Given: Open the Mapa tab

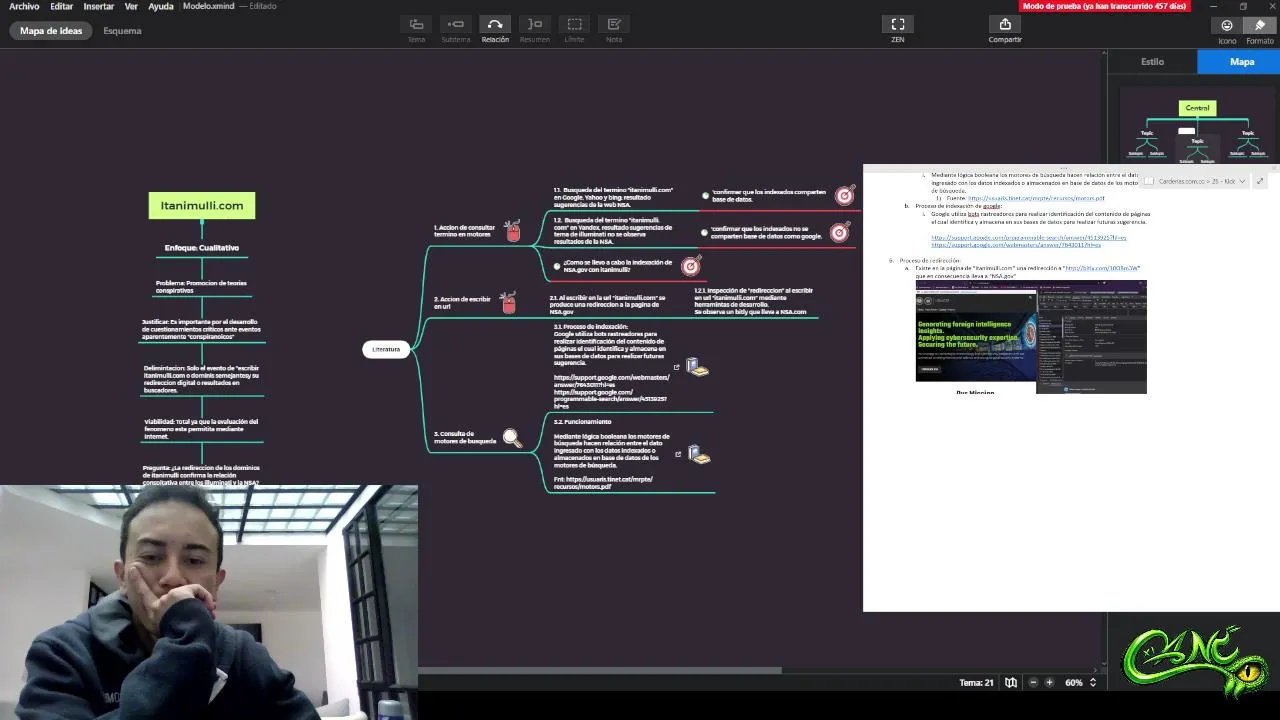Looking at the screenshot, I should coord(1241,61).
